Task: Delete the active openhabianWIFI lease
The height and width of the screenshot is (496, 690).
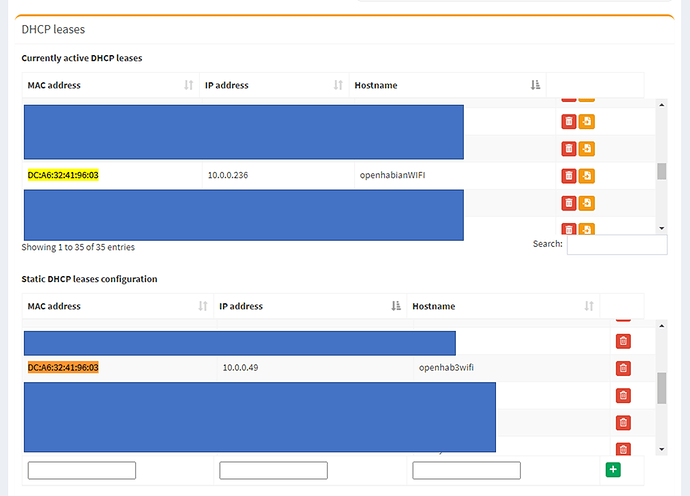Action: point(568,176)
